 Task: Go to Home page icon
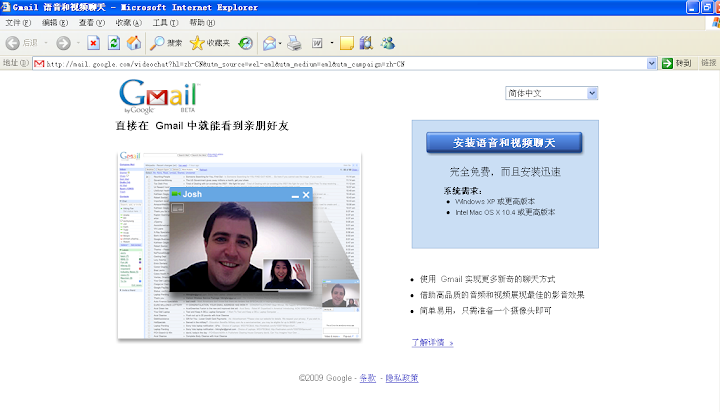click(134, 43)
